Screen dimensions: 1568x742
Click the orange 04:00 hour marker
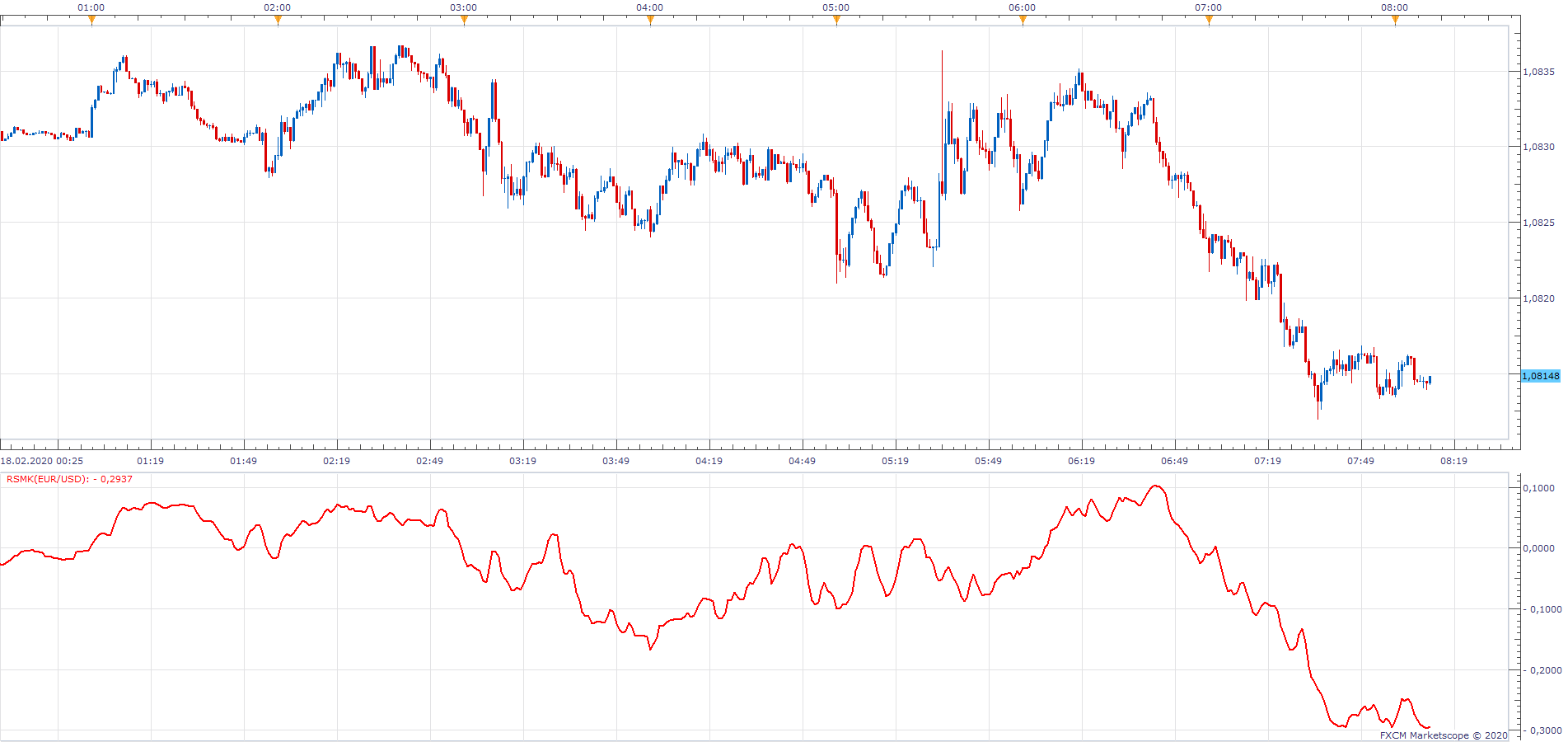click(650, 21)
